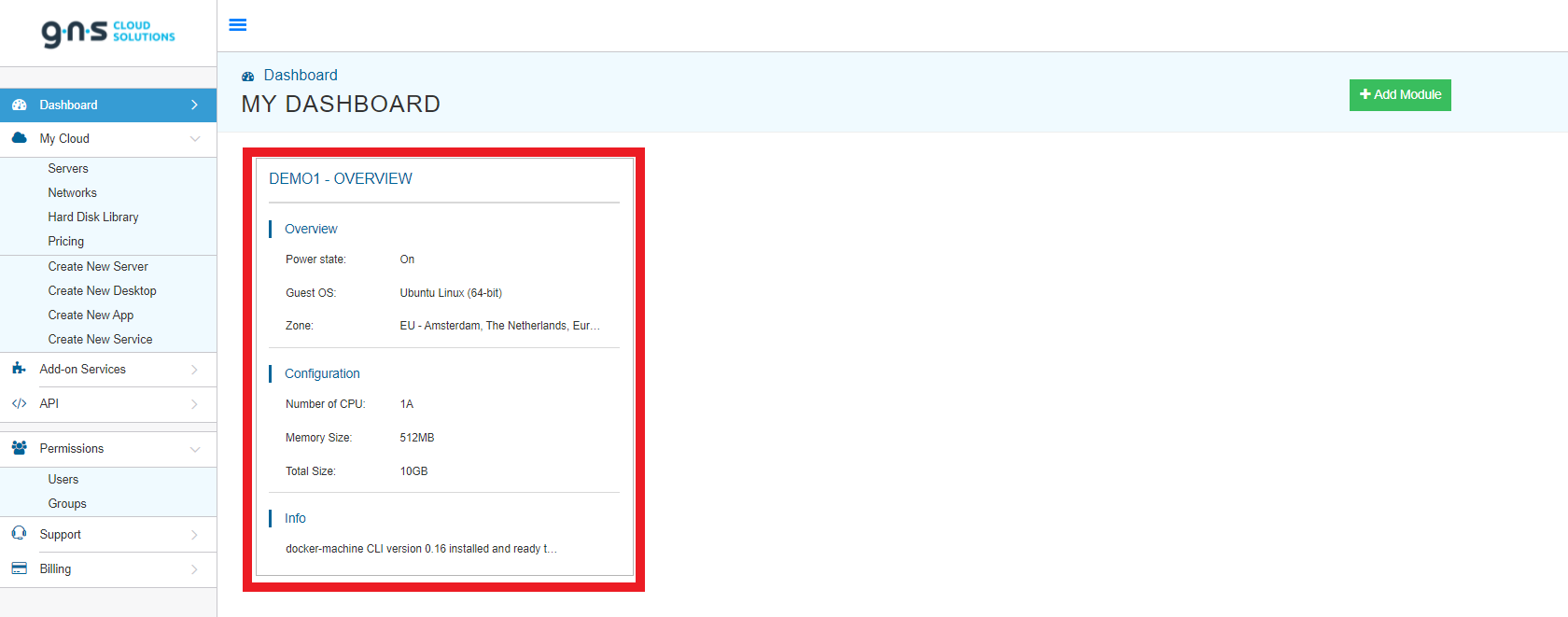This screenshot has height=617, width=1568.
Task: Click the 10GB total size value
Action: point(413,471)
